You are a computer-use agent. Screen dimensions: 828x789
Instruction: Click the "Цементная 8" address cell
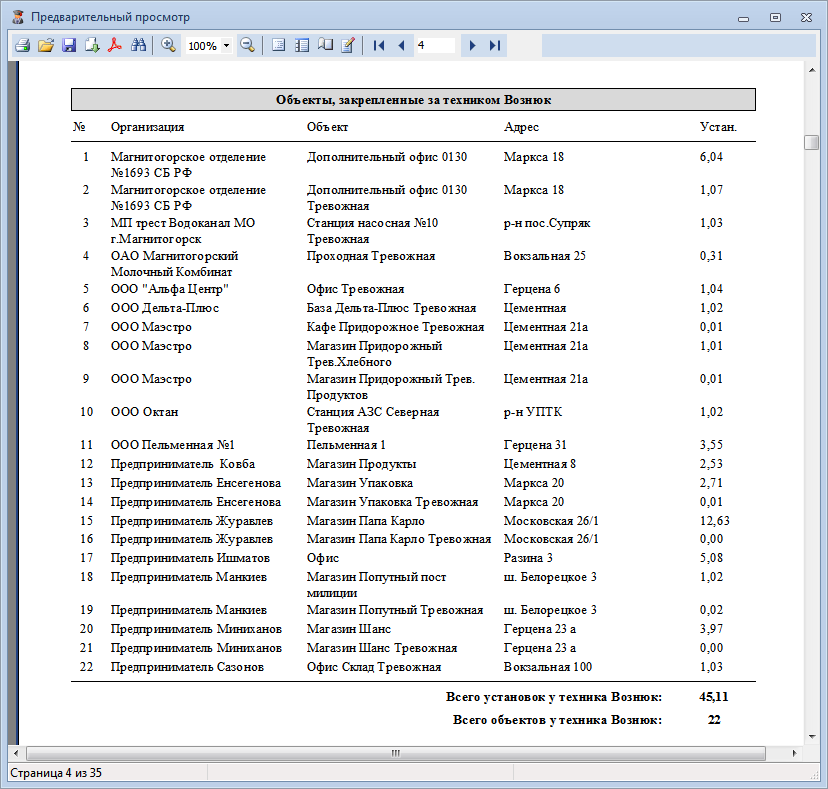[x=540, y=464]
